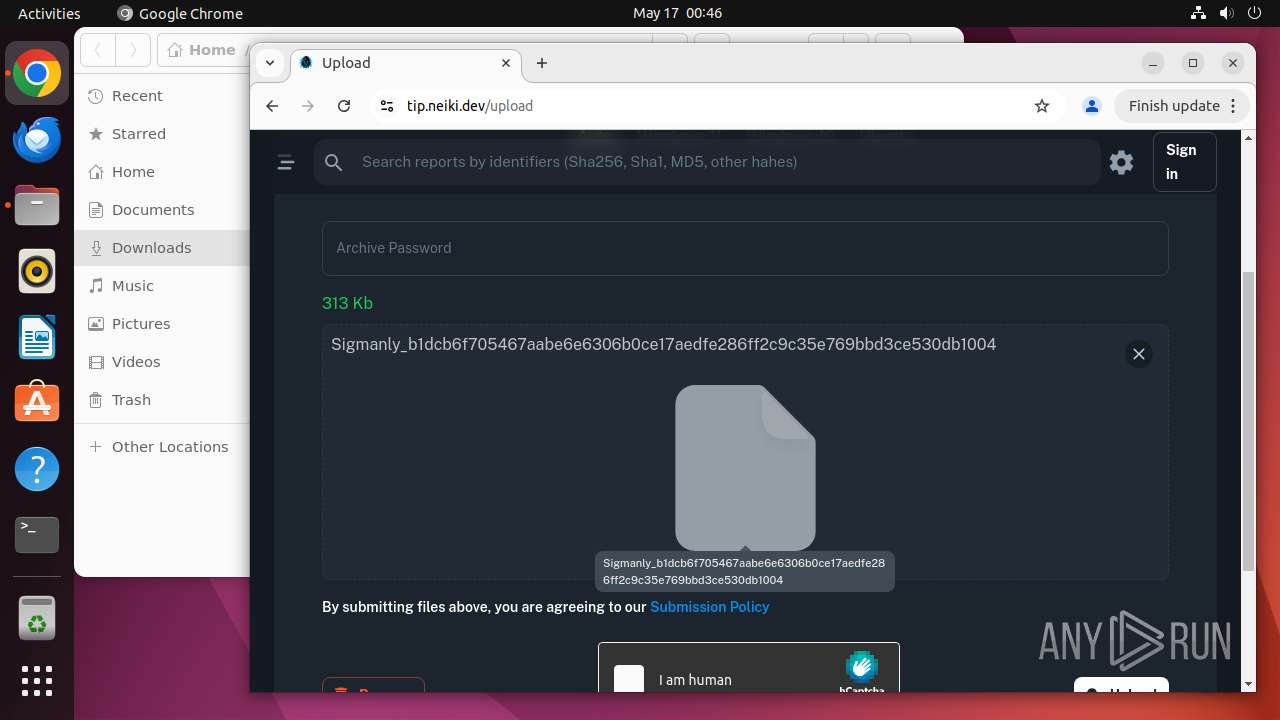Open Rhythmbox from dock

click(x=37, y=272)
